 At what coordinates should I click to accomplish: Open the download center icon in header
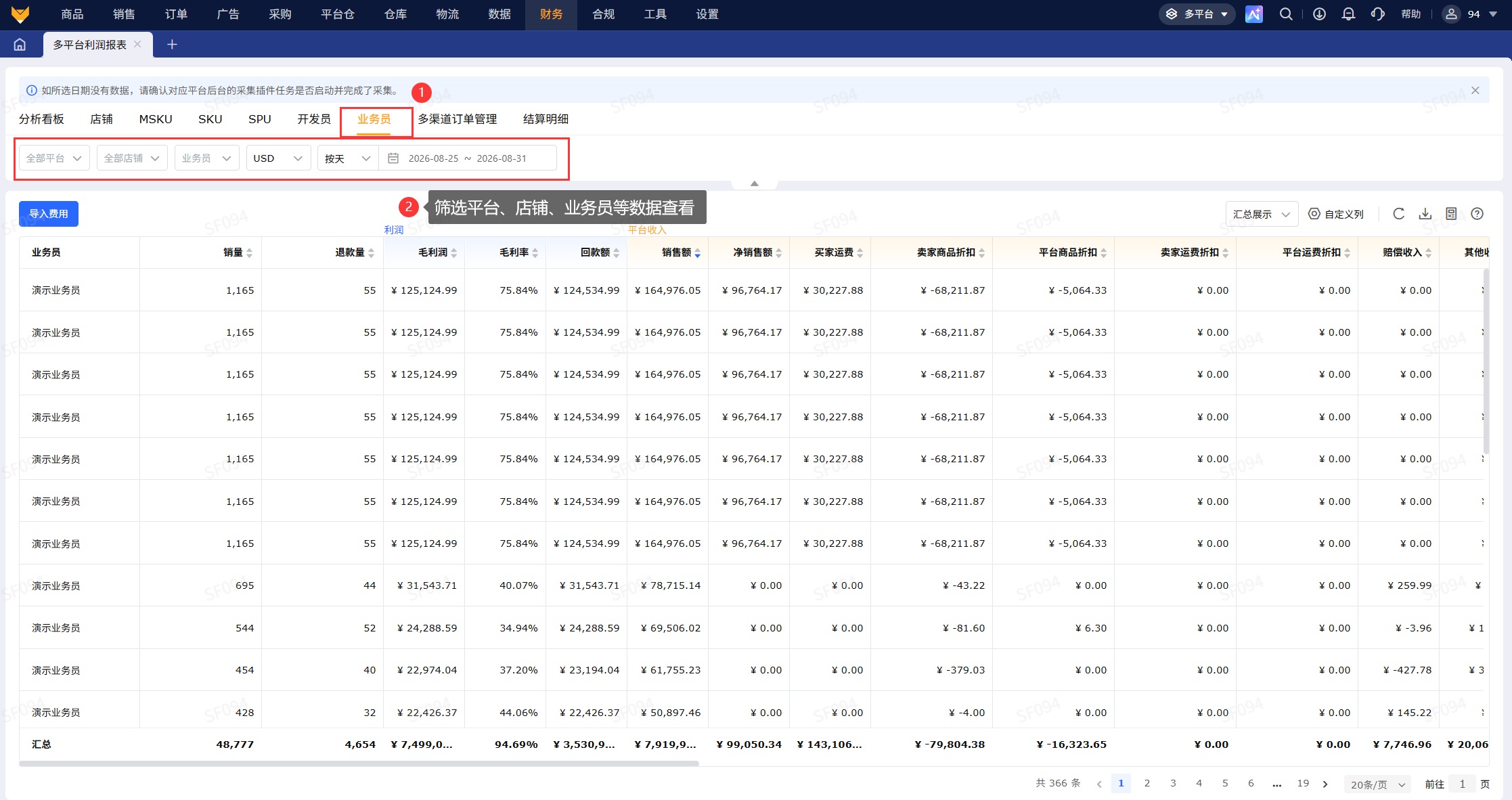tap(1319, 14)
